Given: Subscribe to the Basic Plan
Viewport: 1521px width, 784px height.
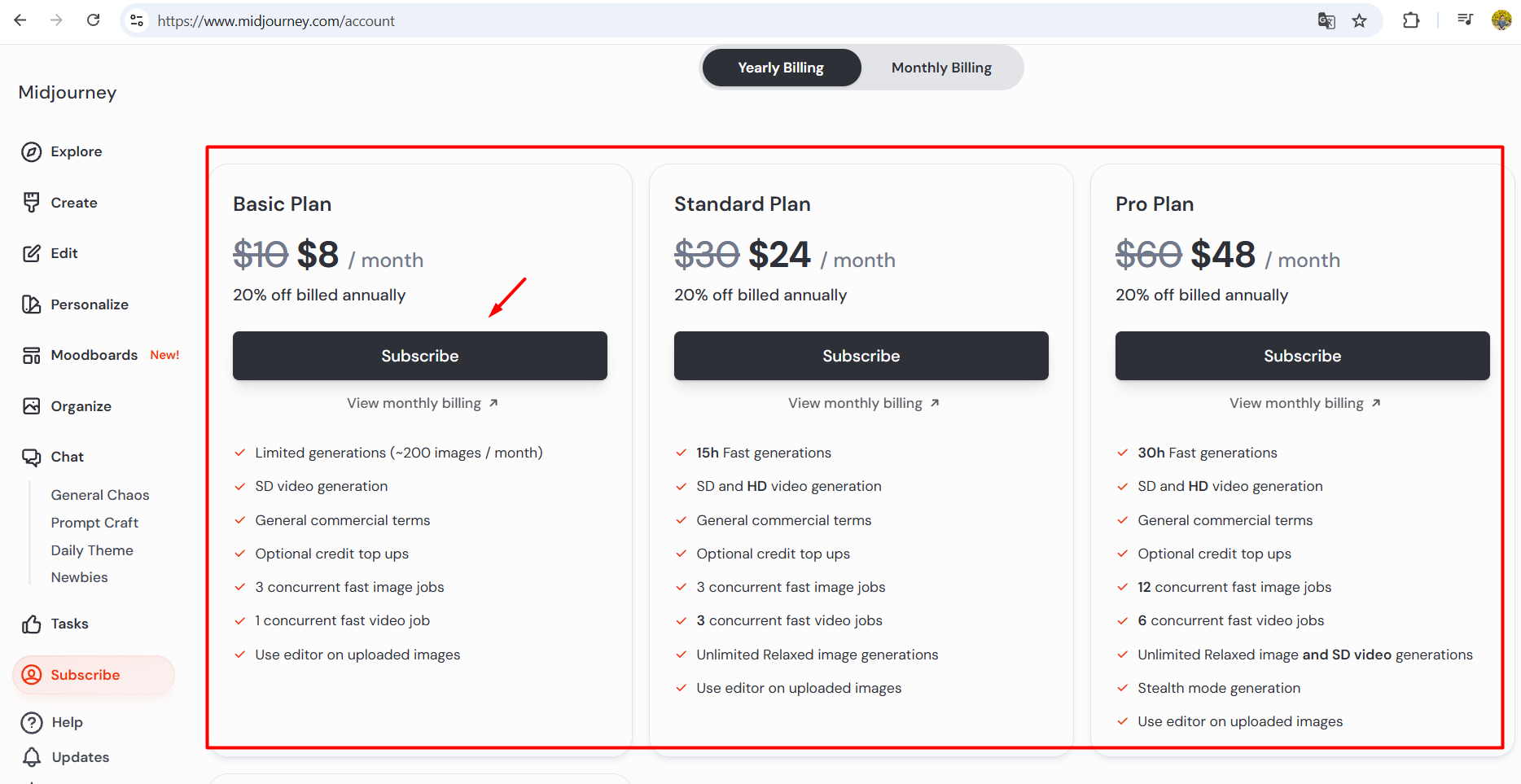Looking at the screenshot, I should click(x=420, y=356).
